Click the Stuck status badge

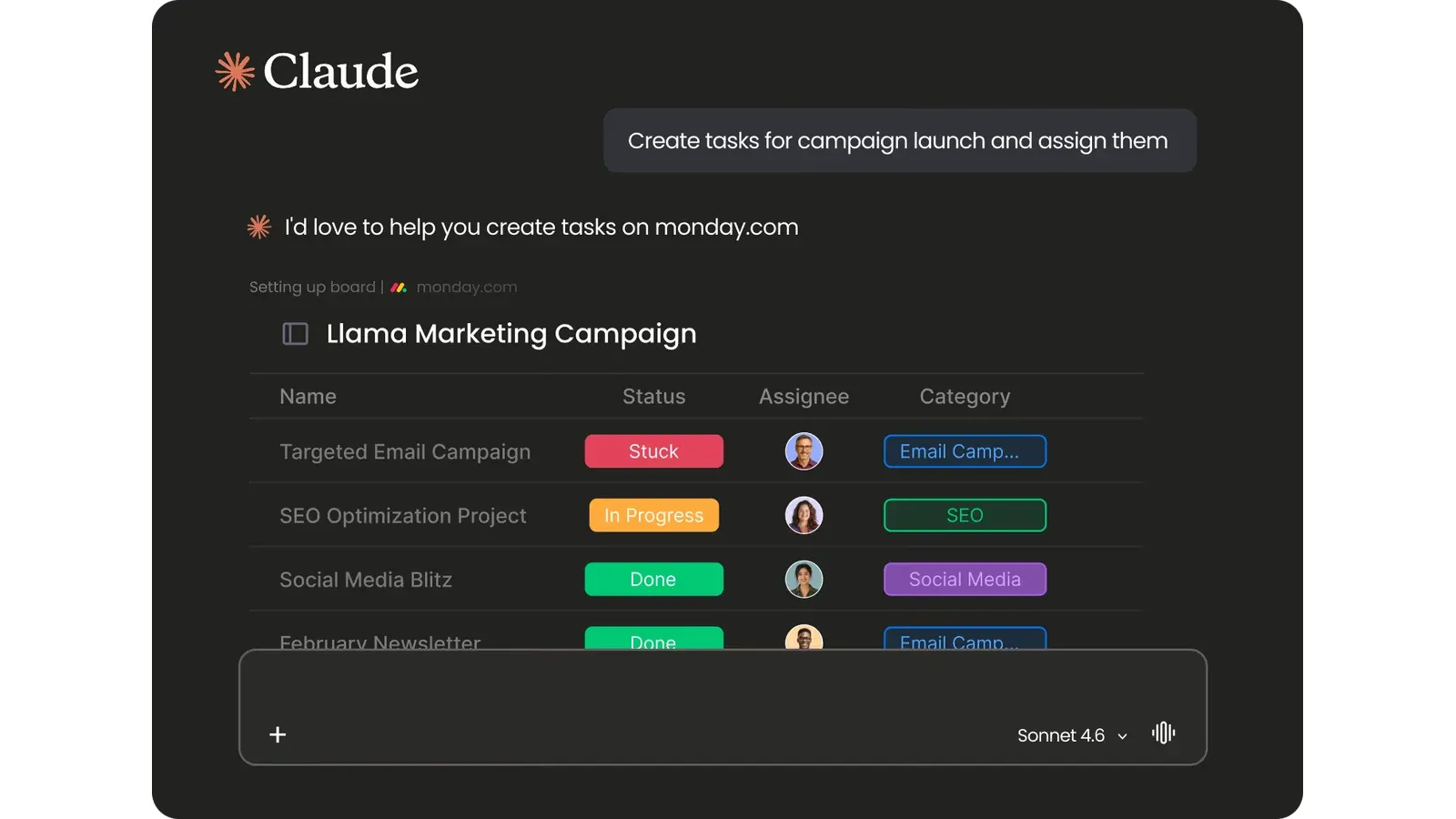tap(653, 451)
